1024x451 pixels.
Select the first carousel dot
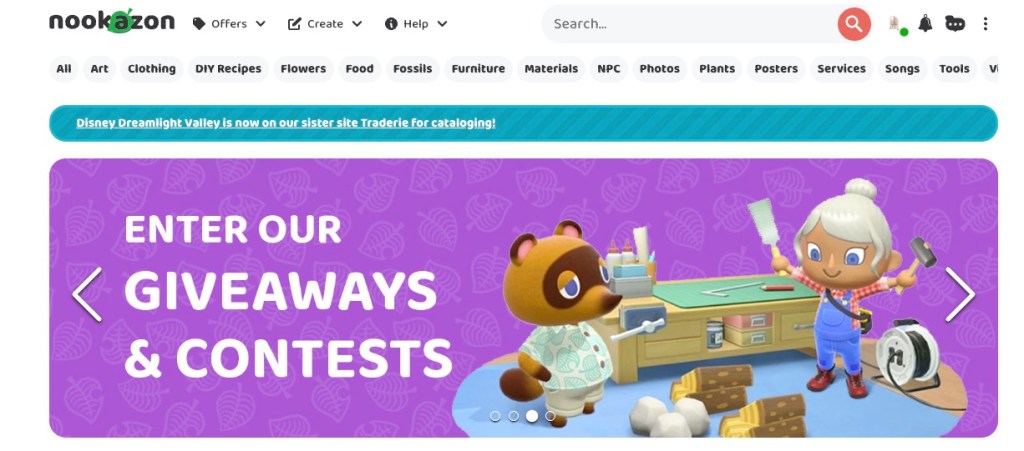495,416
